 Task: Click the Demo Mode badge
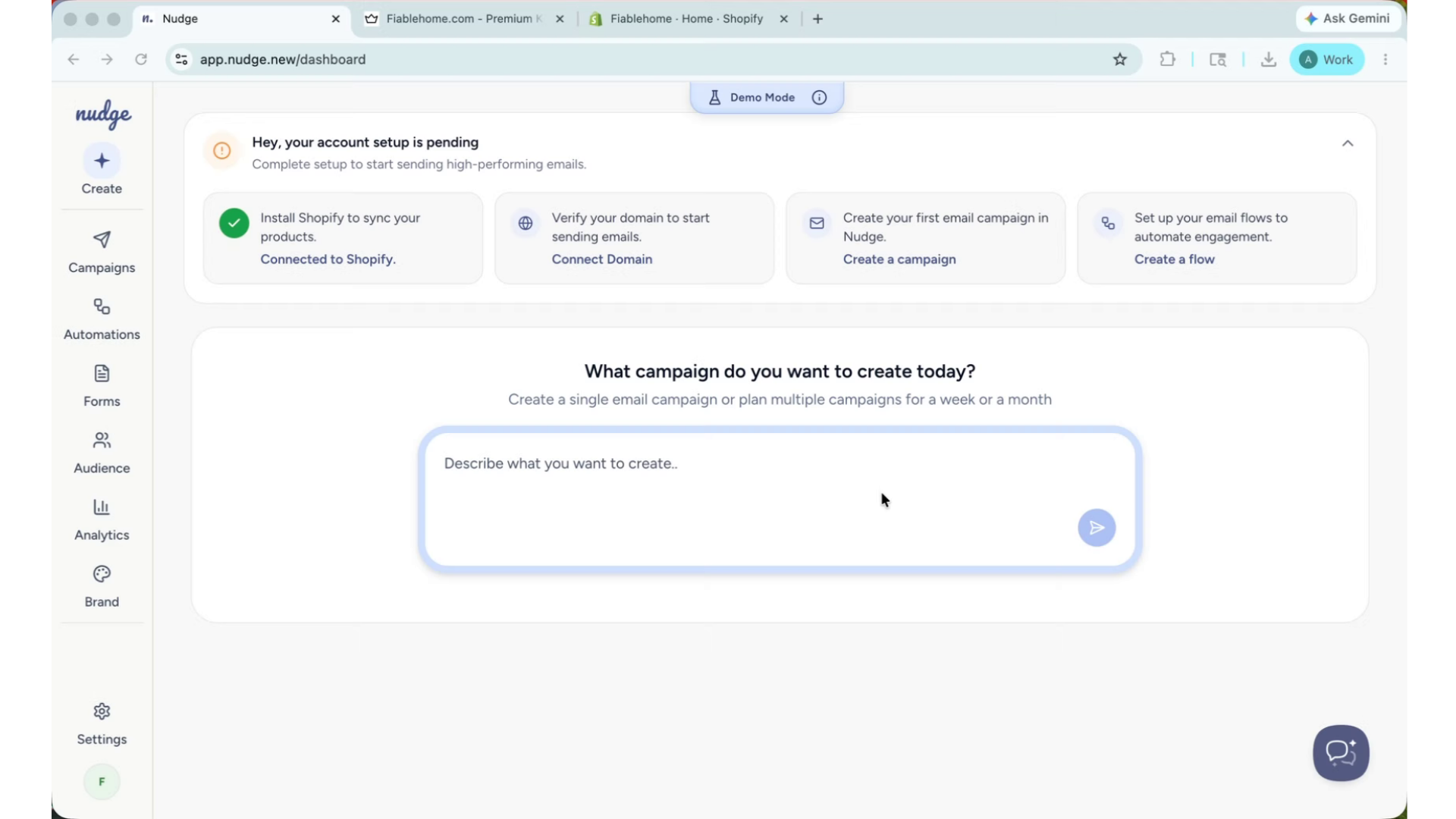(767, 98)
